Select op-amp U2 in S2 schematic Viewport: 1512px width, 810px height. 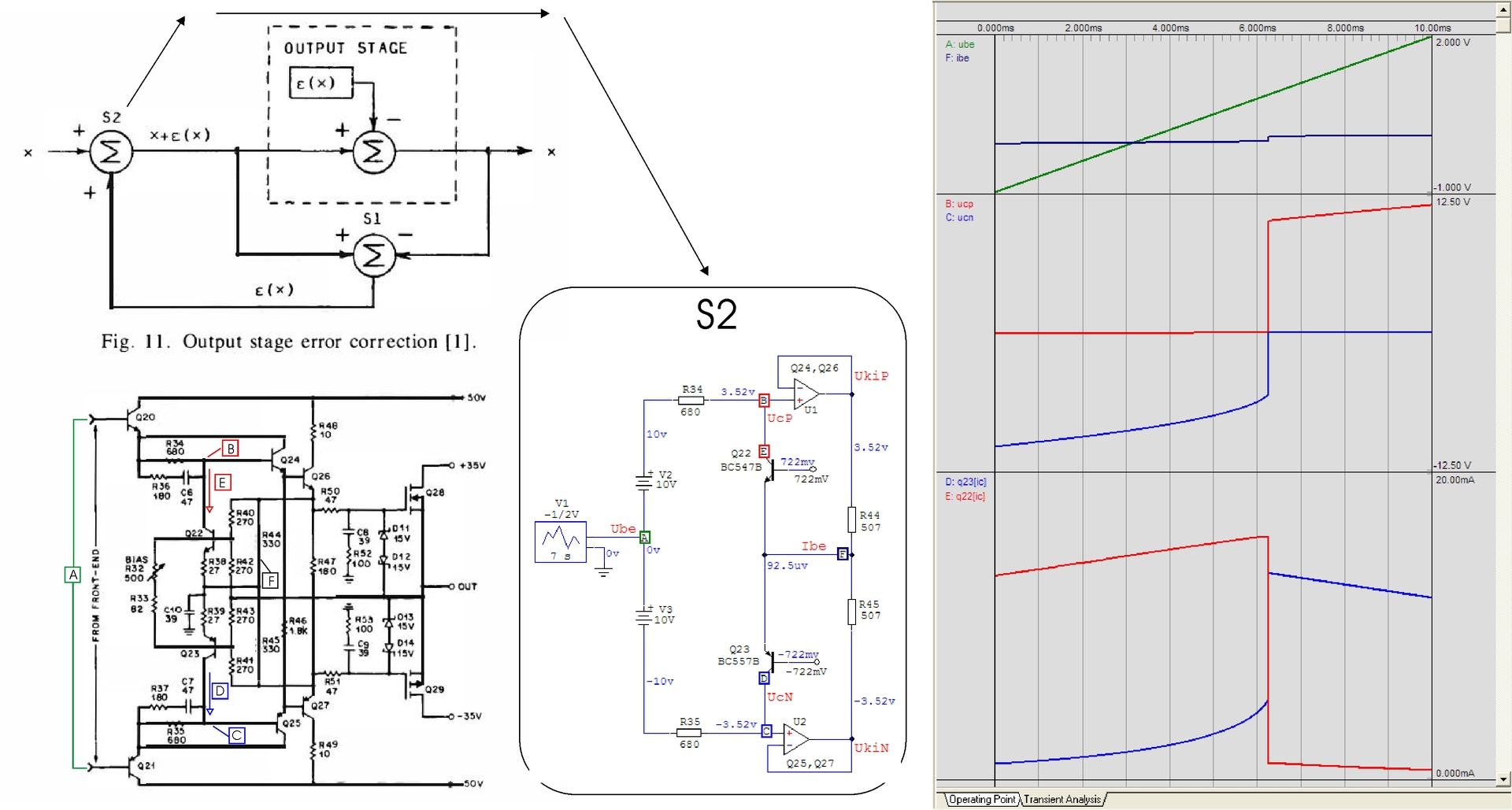796,739
